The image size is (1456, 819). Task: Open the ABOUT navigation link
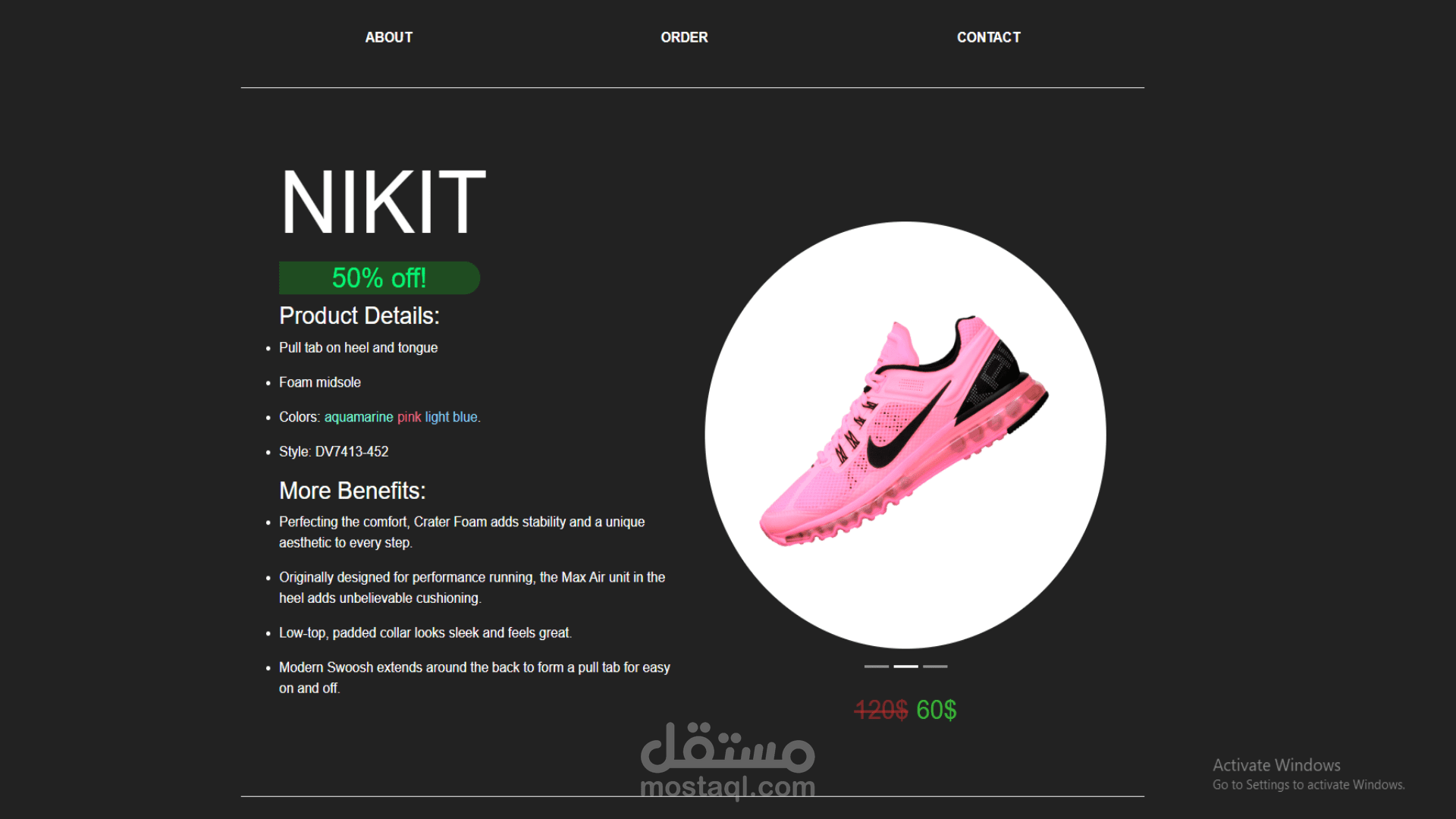388,37
